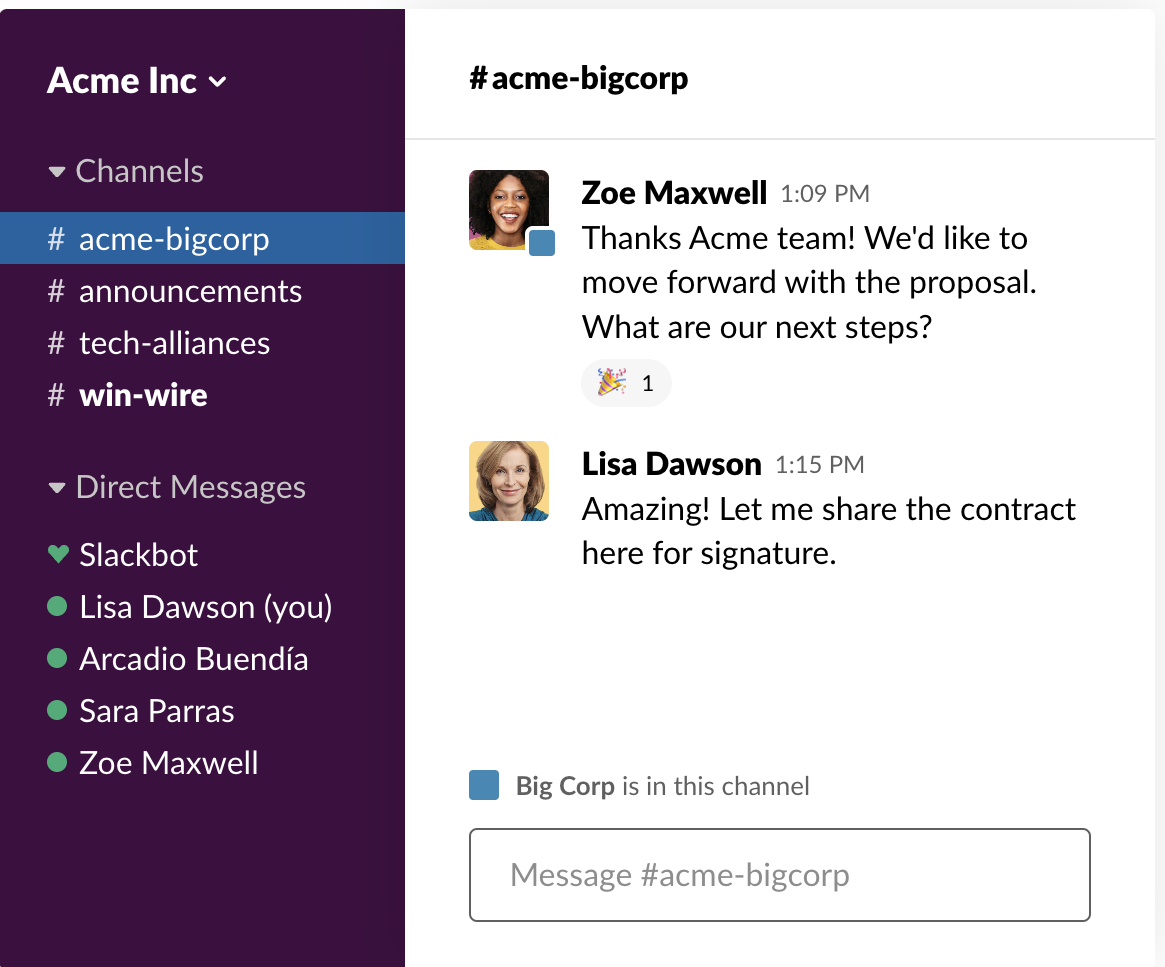Click the blue Big Corp square icon
This screenshot has width=1165, height=967.
pyautogui.click(x=484, y=785)
